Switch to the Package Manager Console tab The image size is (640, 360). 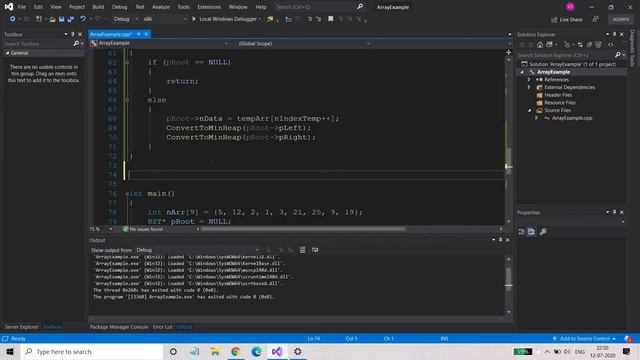[119, 327]
